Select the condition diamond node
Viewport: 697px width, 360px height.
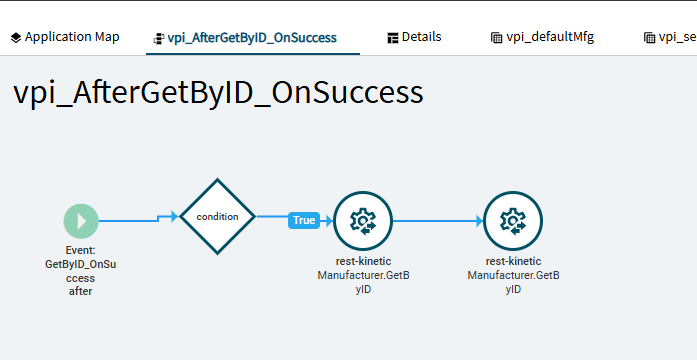217,216
